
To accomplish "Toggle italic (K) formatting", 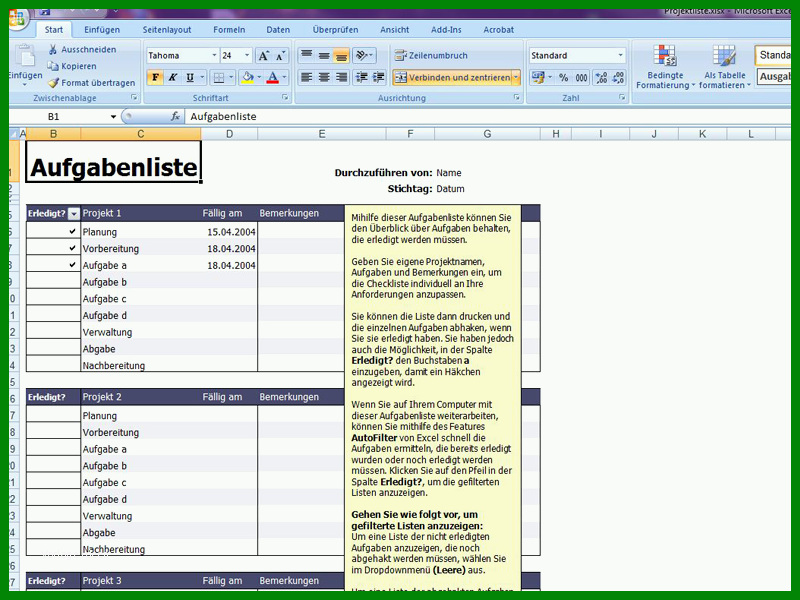I will pos(172,78).
